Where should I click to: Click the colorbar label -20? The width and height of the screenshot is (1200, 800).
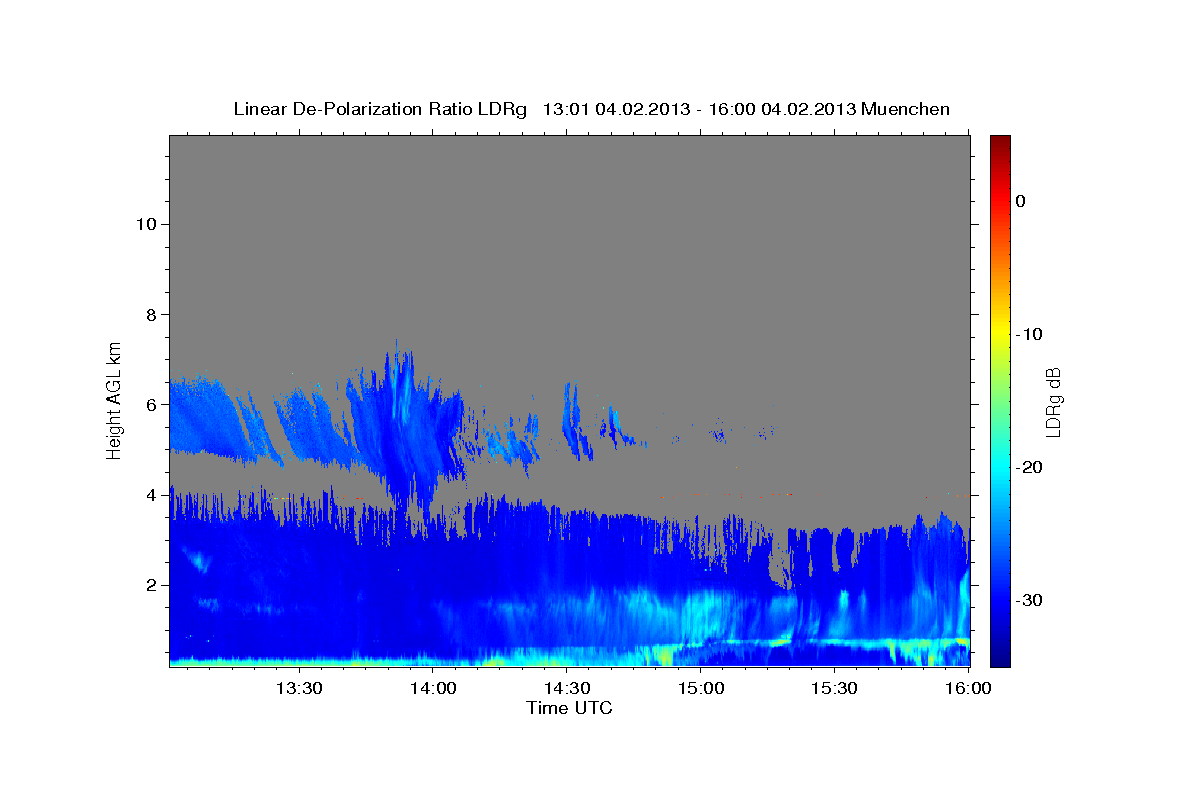click(1029, 467)
